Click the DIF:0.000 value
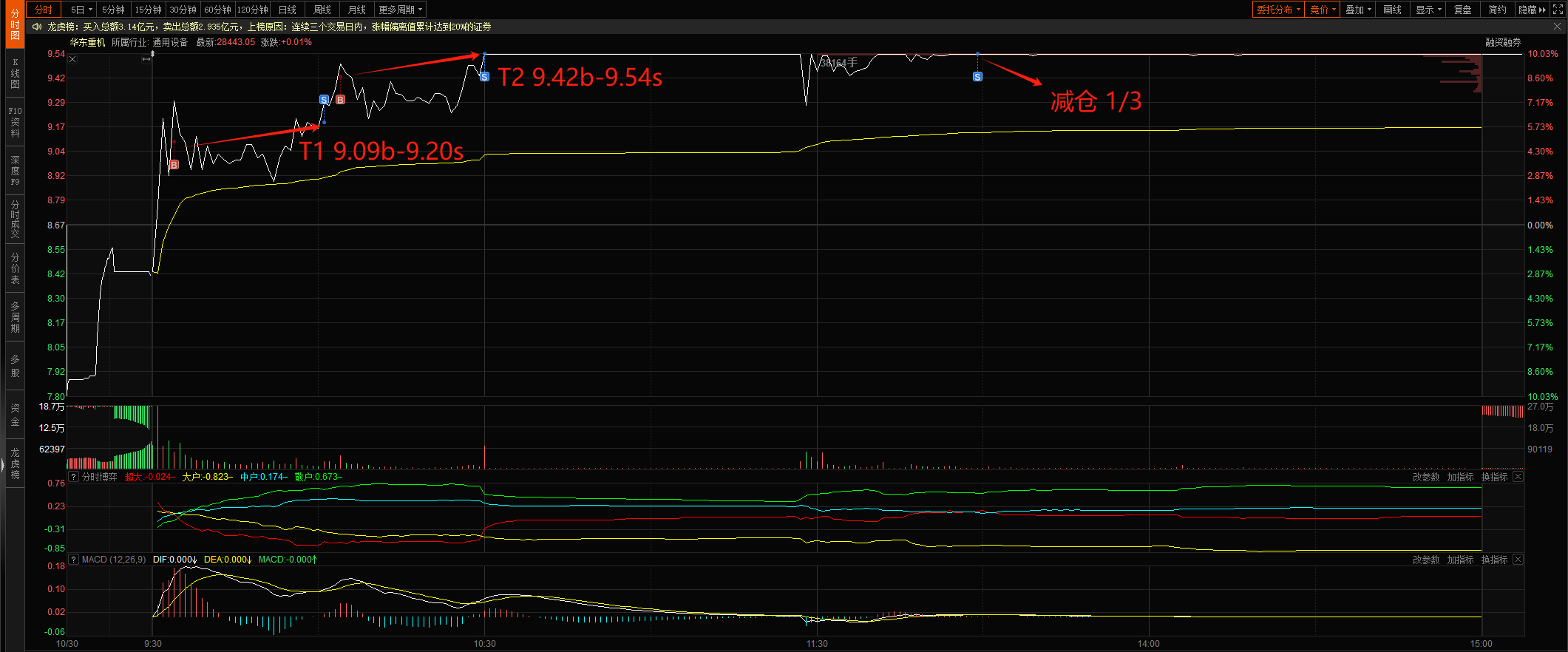This screenshot has height=652, width=1568. 174,560
